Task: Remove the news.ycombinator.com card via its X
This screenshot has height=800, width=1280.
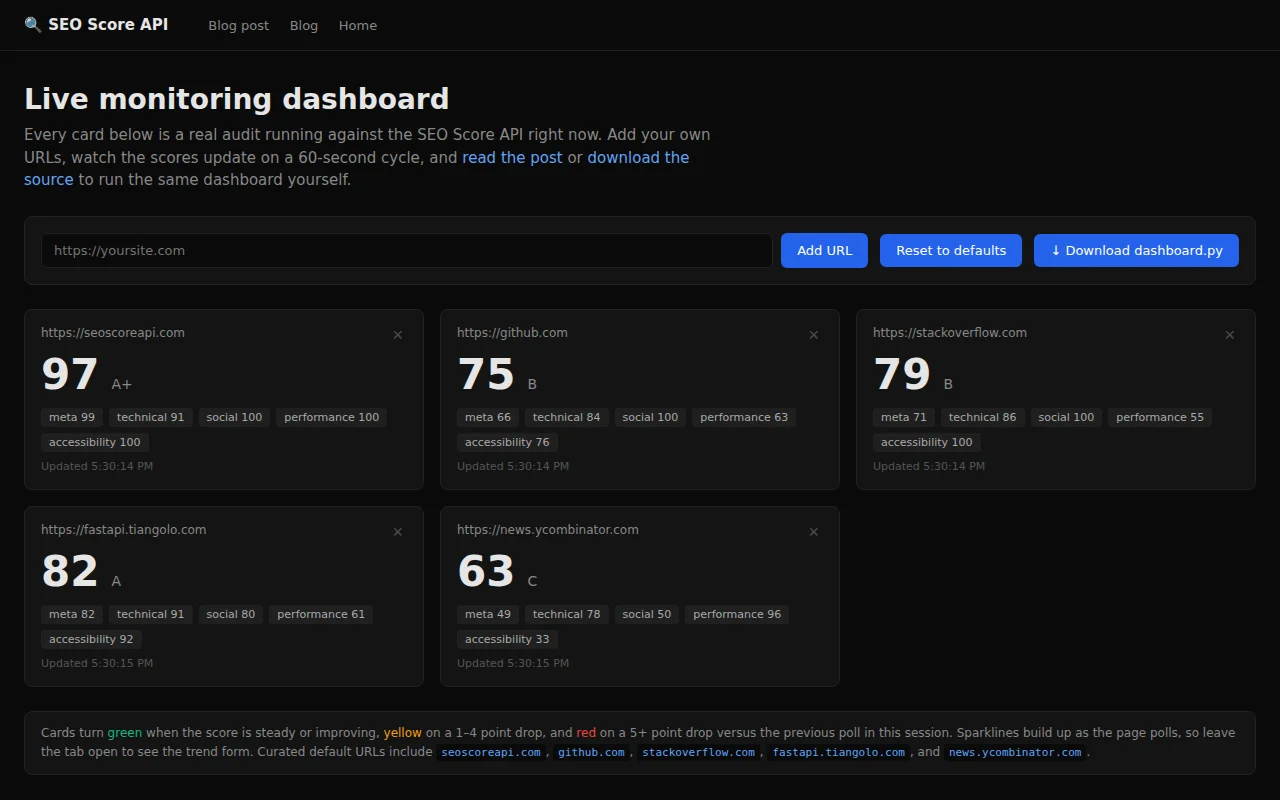Action: click(x=814, y=532)
